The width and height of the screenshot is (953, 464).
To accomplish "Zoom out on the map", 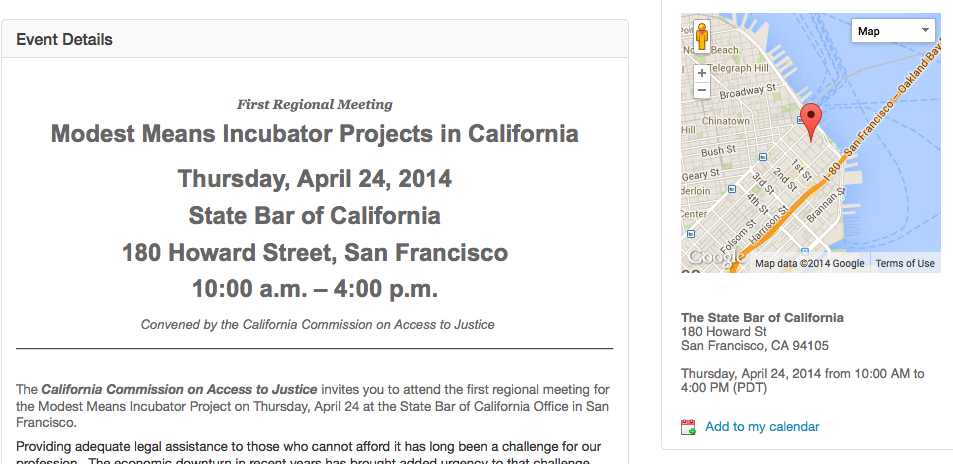I will [x=702, y=90].
